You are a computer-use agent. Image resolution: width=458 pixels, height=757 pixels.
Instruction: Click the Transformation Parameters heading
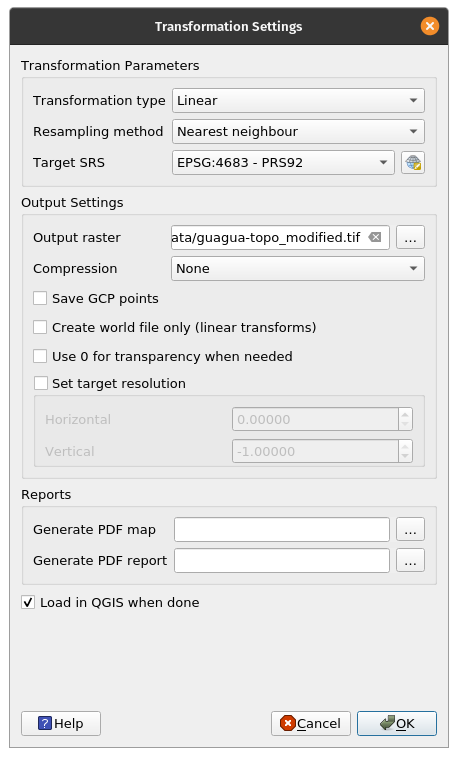(110, 66)
